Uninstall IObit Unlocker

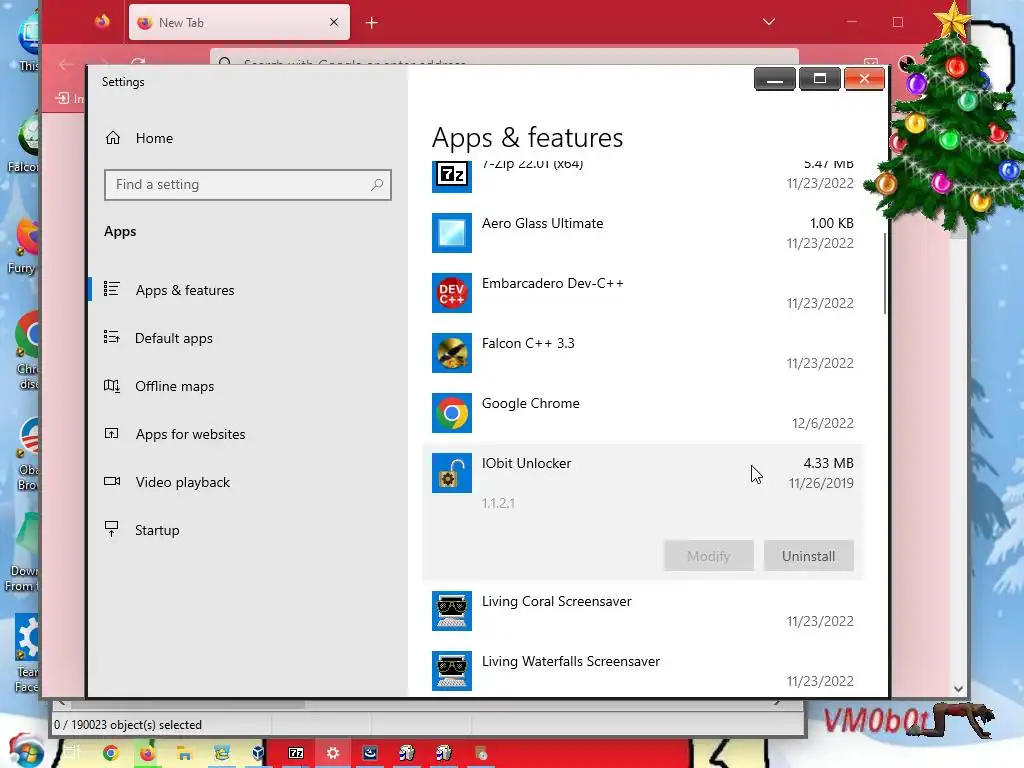pyautogui.click(x=808, y=556)
